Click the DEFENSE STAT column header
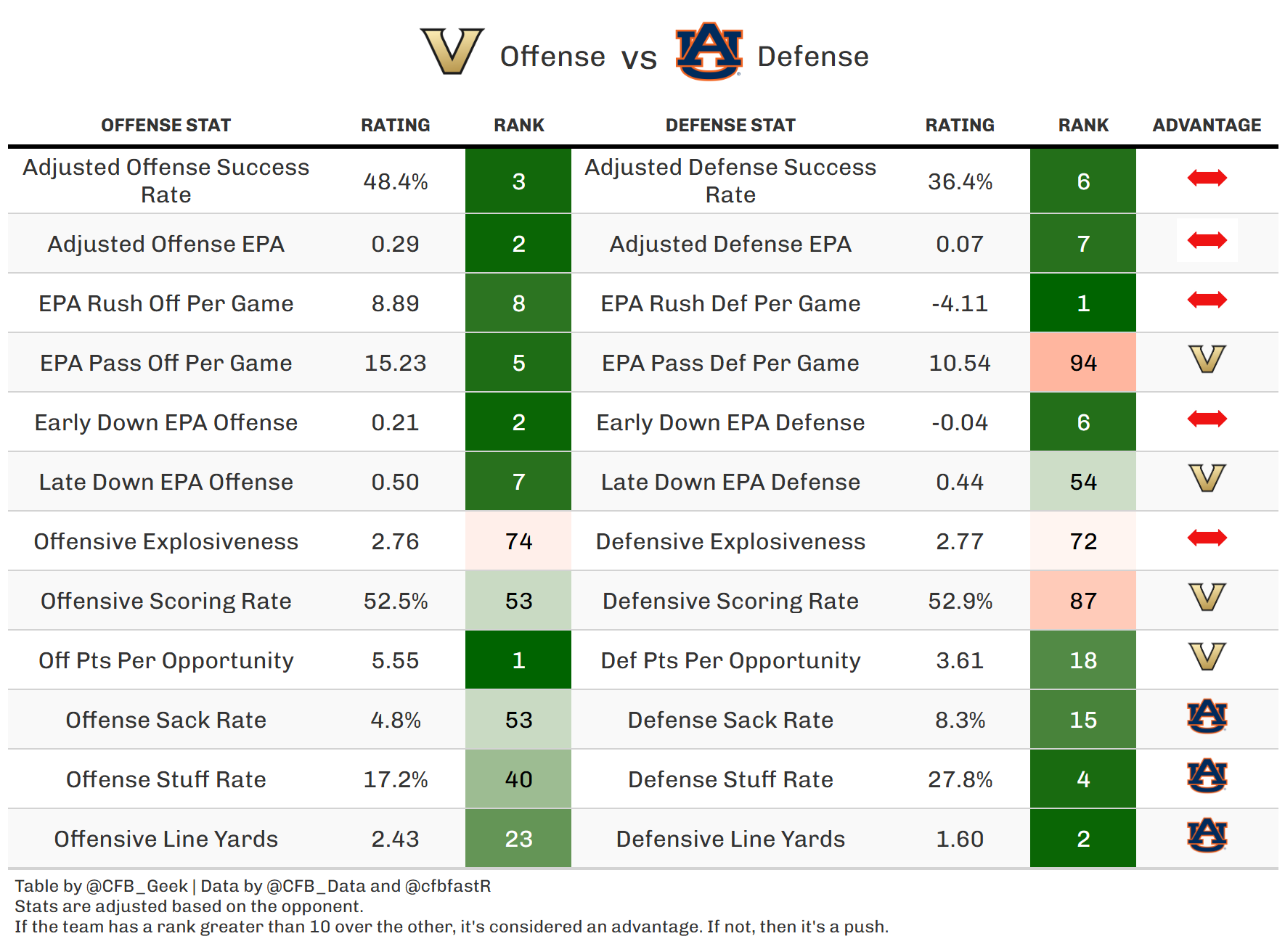 pos(730,126)
